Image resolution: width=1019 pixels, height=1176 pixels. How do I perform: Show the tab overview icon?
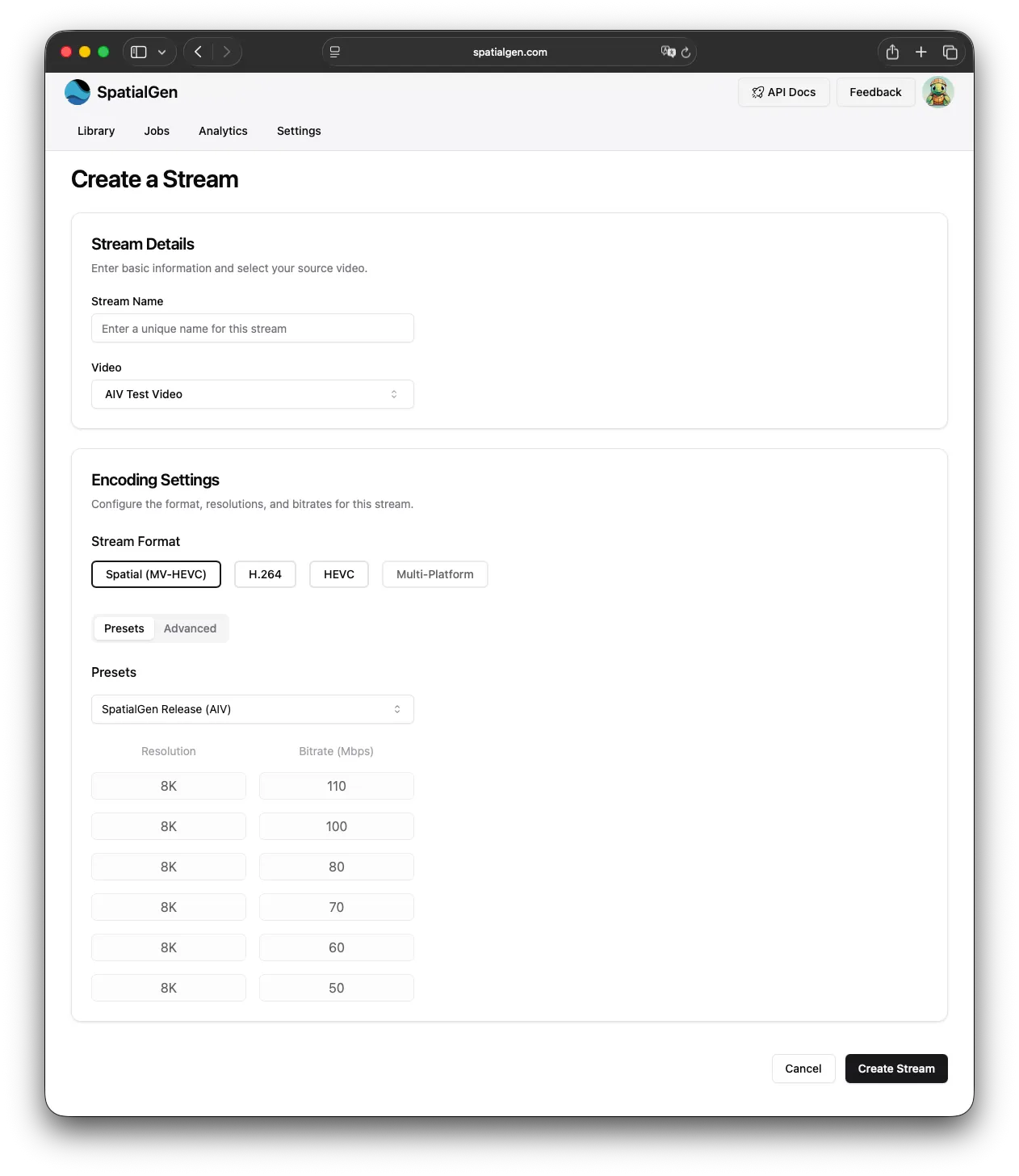950,52
